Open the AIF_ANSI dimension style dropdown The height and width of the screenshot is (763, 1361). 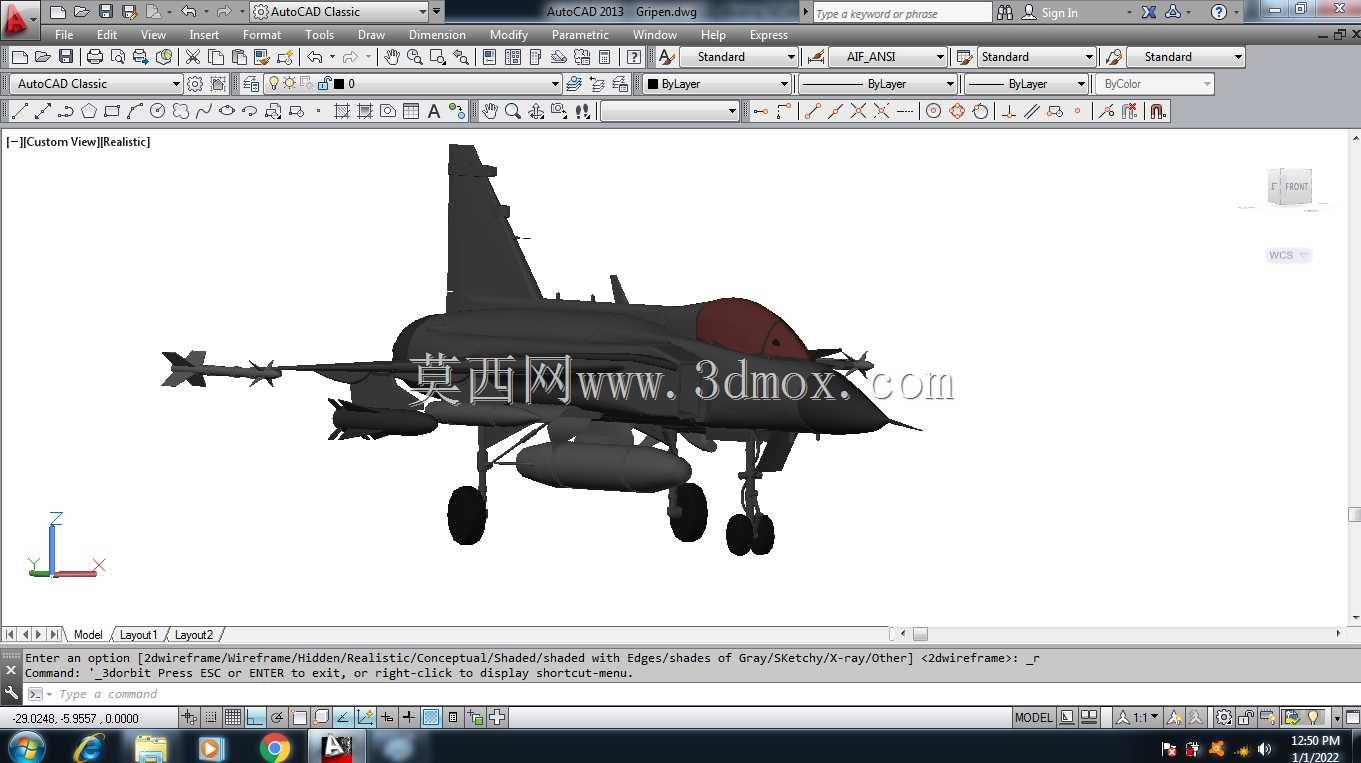pyautogui.click(x=887, y=57)
